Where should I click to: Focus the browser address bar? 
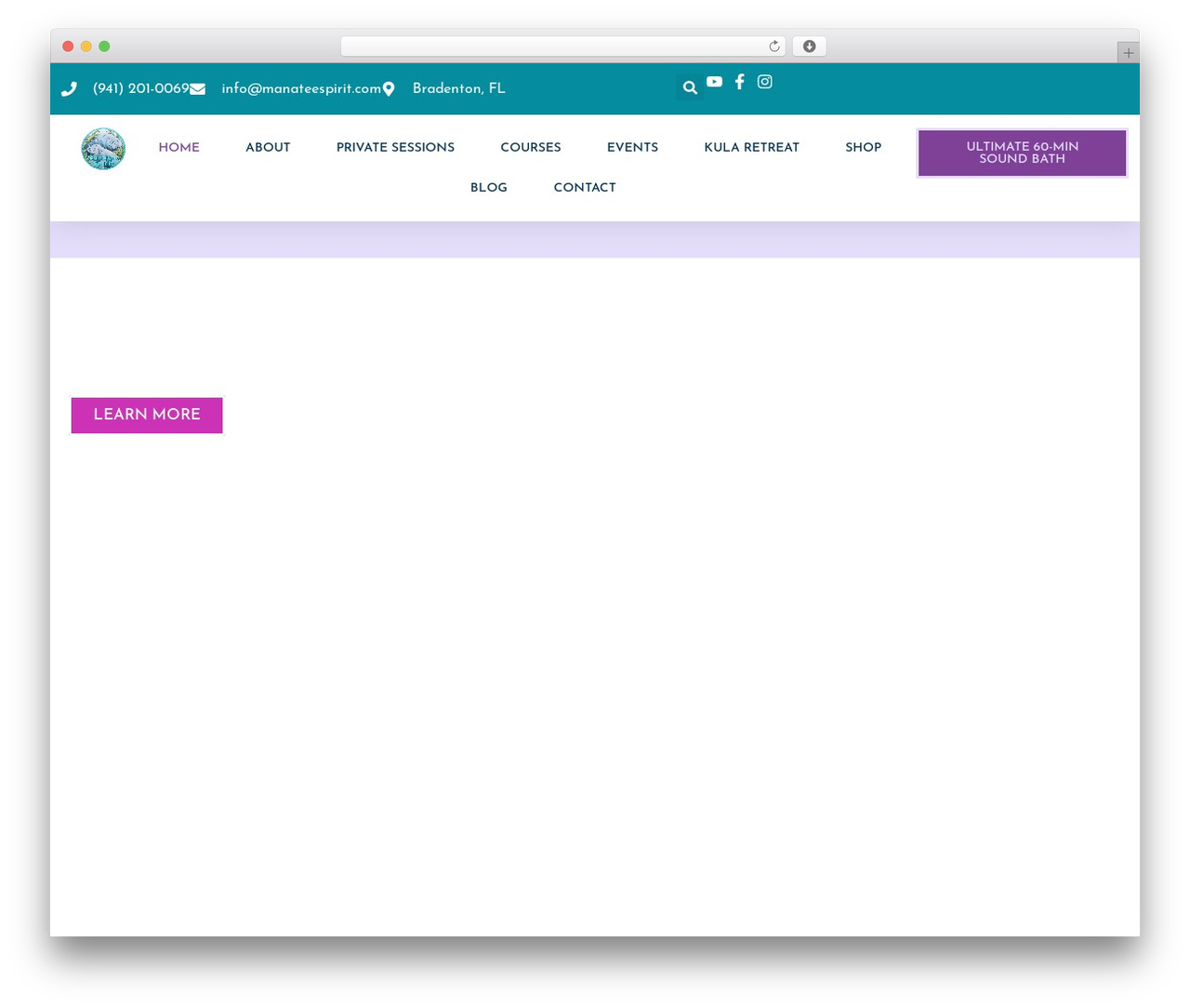point(562,46)
